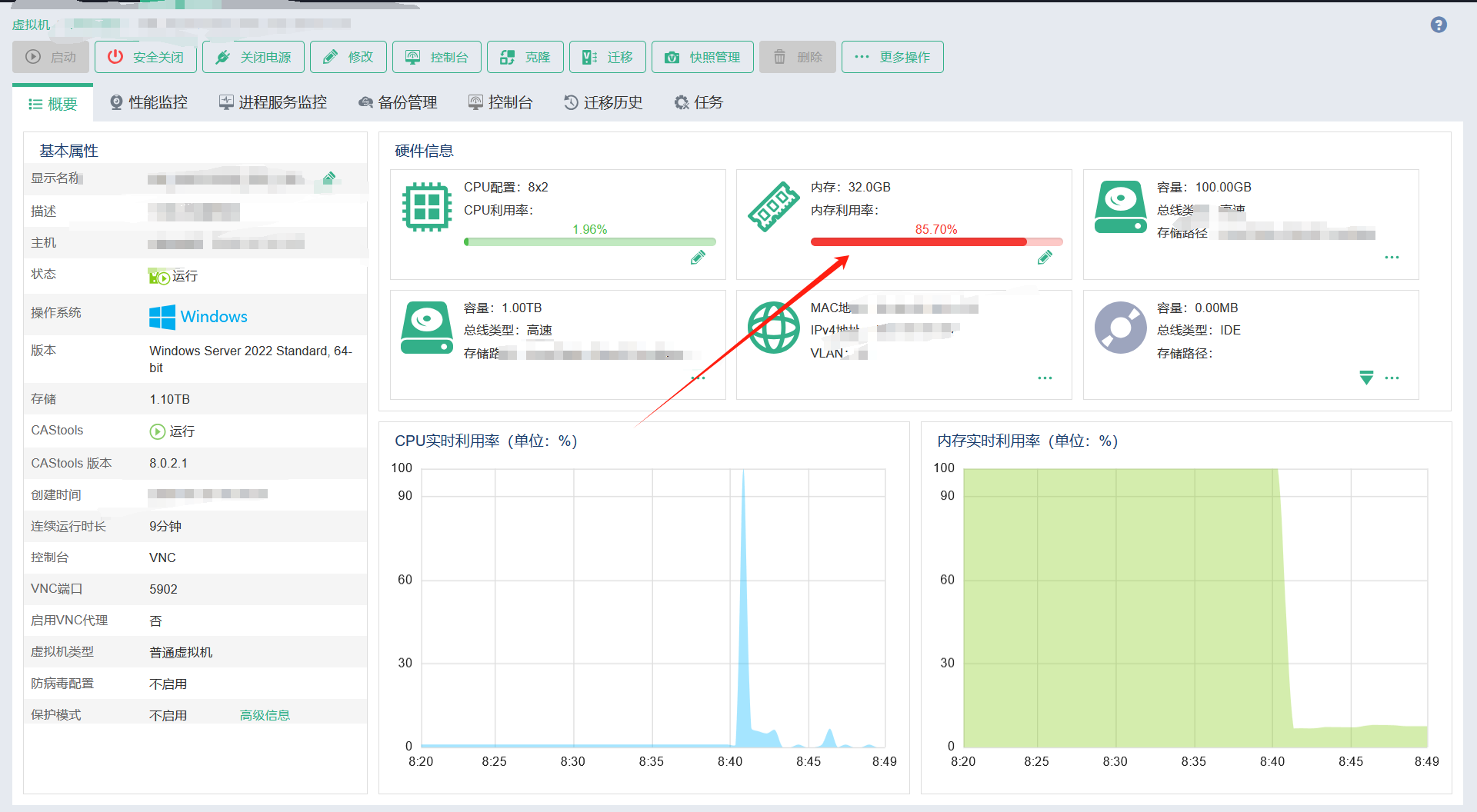The height and width of the screenshot is (812, 1477).
Task: Click the network globe icon
Action: pos(774,328)
